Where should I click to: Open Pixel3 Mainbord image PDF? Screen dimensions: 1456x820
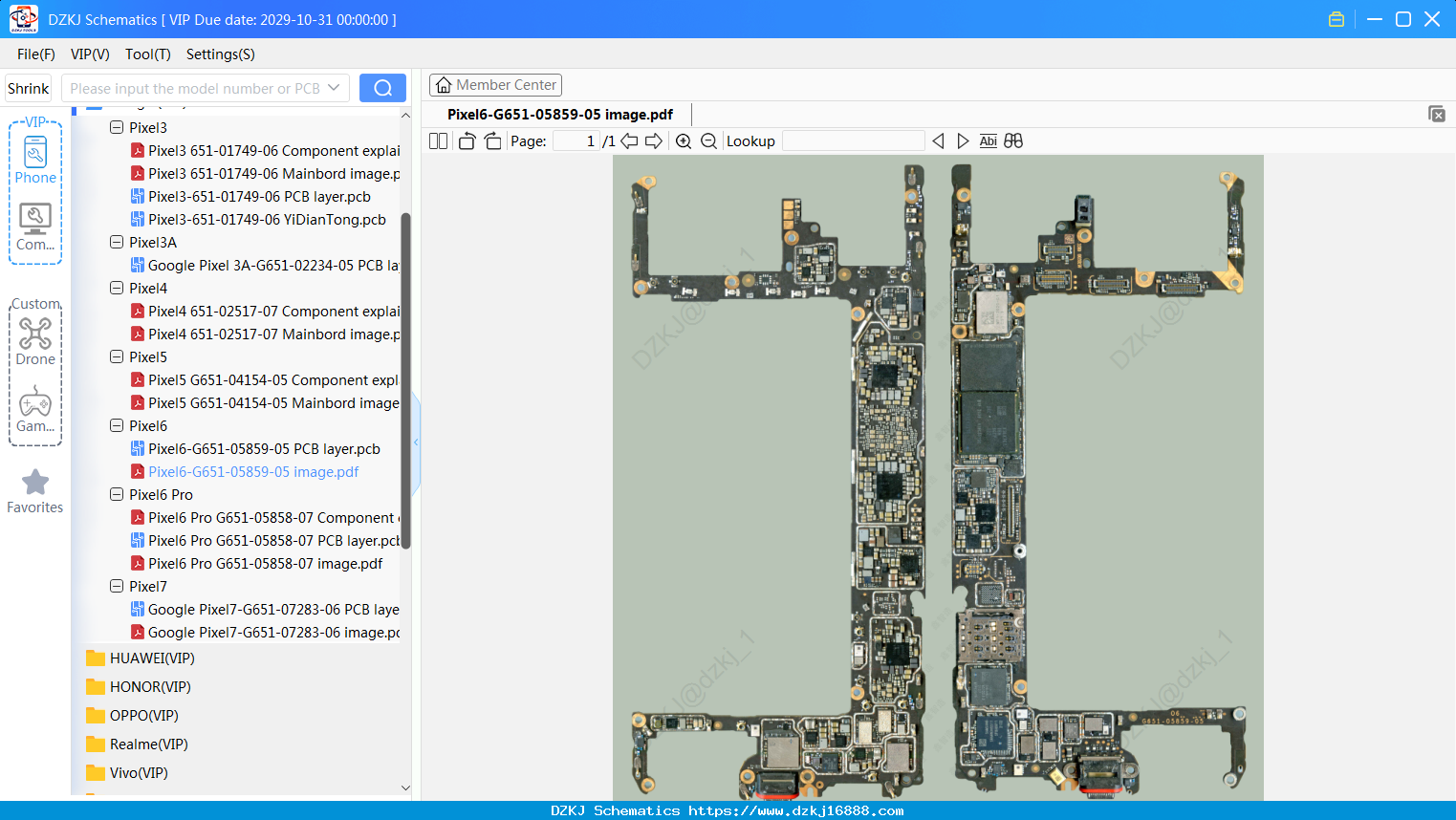266,174
